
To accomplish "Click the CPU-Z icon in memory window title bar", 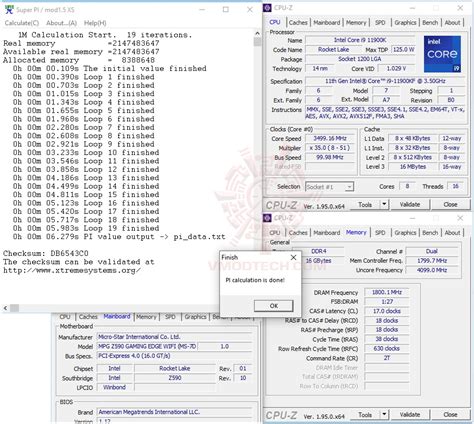I will (267, 218).
